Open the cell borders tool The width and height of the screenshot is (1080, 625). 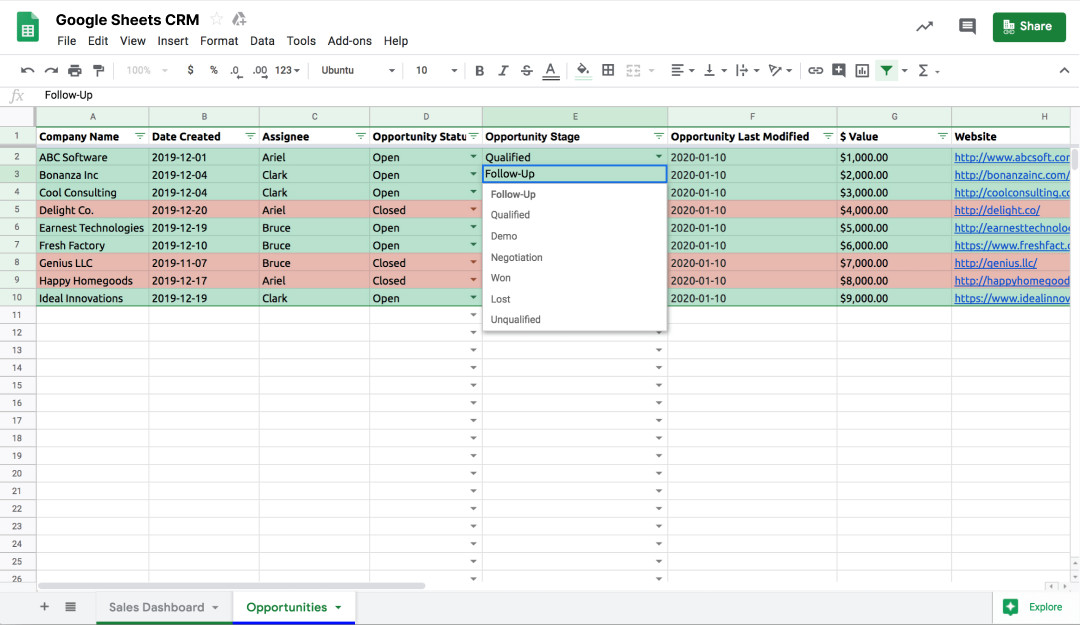608,70
